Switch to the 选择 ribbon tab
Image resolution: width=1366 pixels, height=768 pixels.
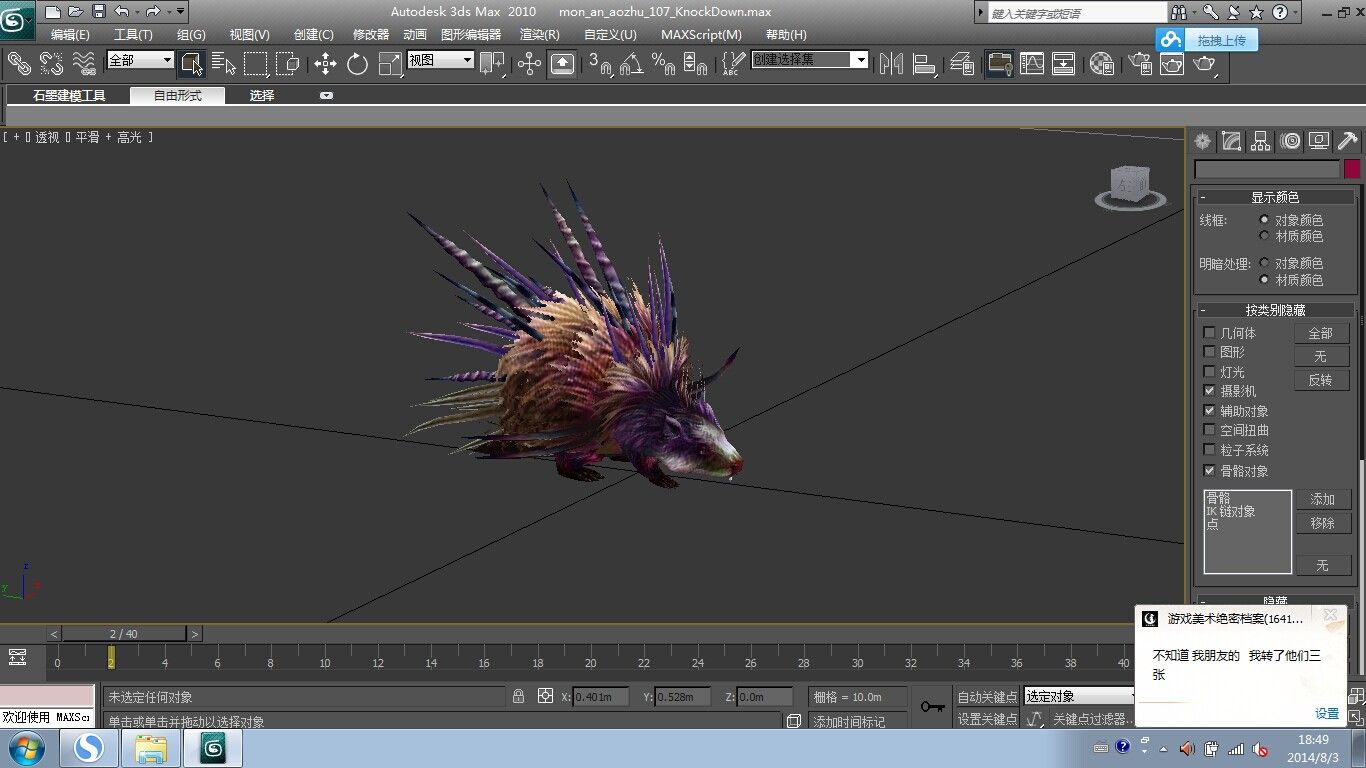coord(262,96)
